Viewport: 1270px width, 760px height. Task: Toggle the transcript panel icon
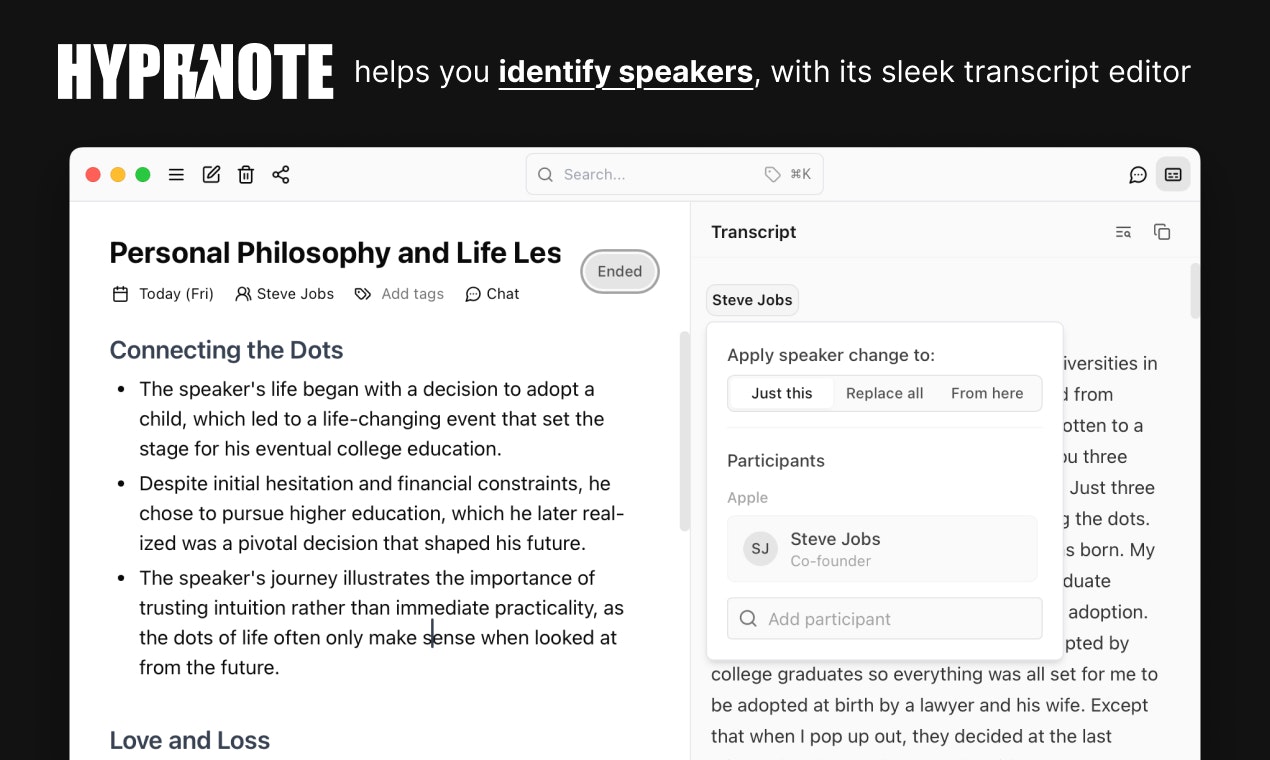(x=1173, y=175)
